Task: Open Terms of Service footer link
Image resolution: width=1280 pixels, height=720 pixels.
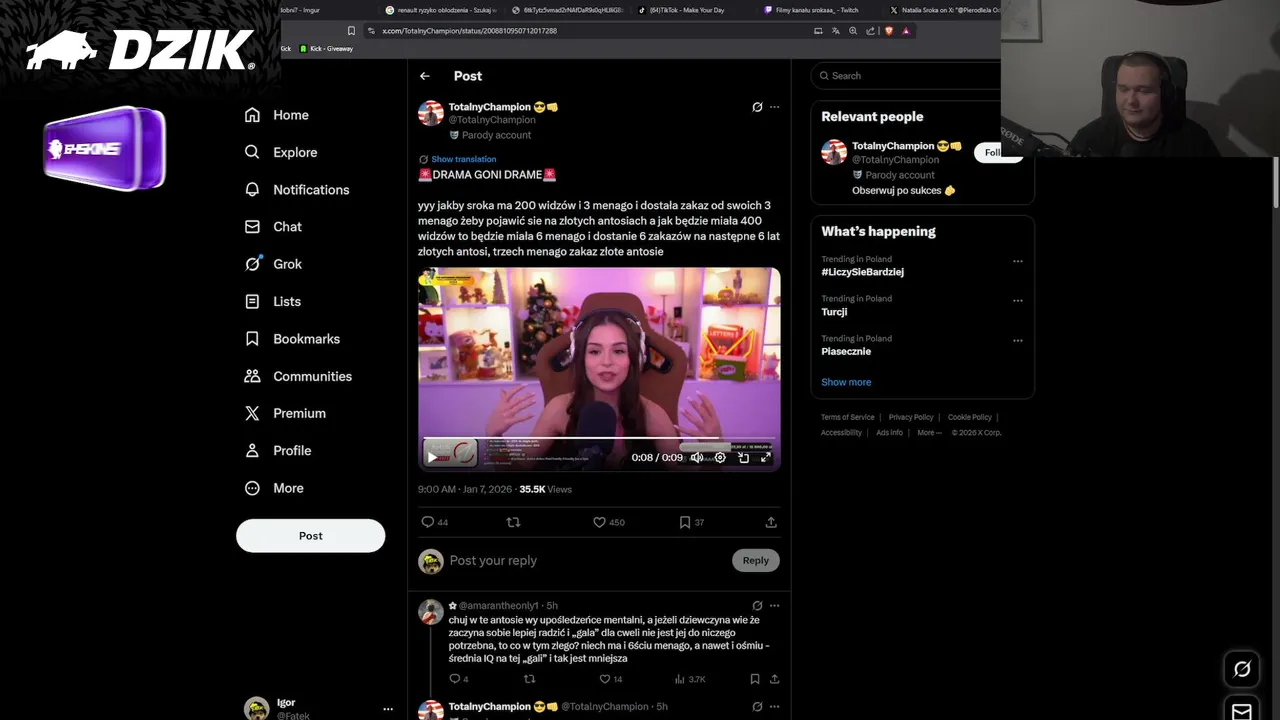Action: tap(848, 417)
